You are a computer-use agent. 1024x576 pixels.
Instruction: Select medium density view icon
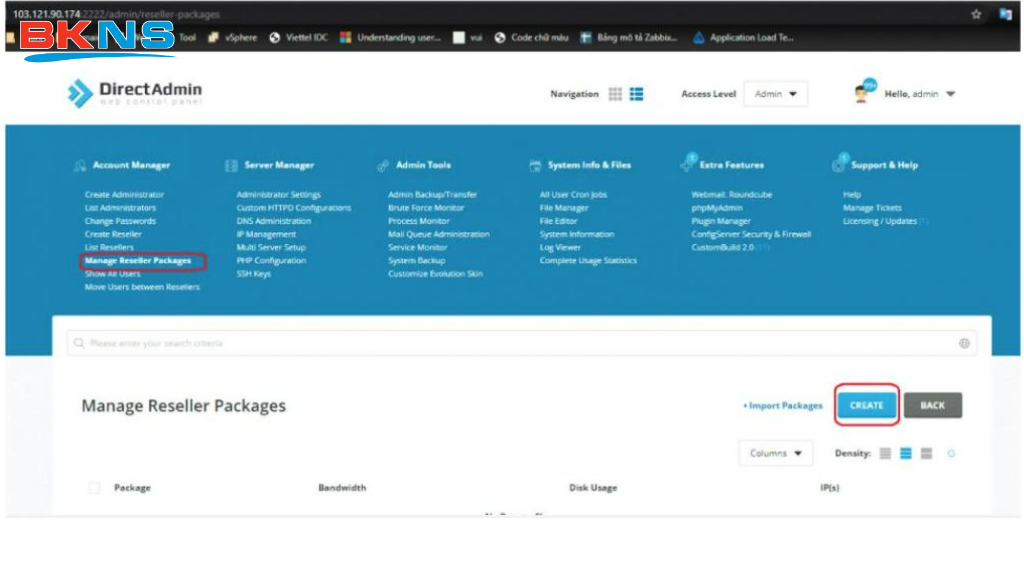coord(905,453)
